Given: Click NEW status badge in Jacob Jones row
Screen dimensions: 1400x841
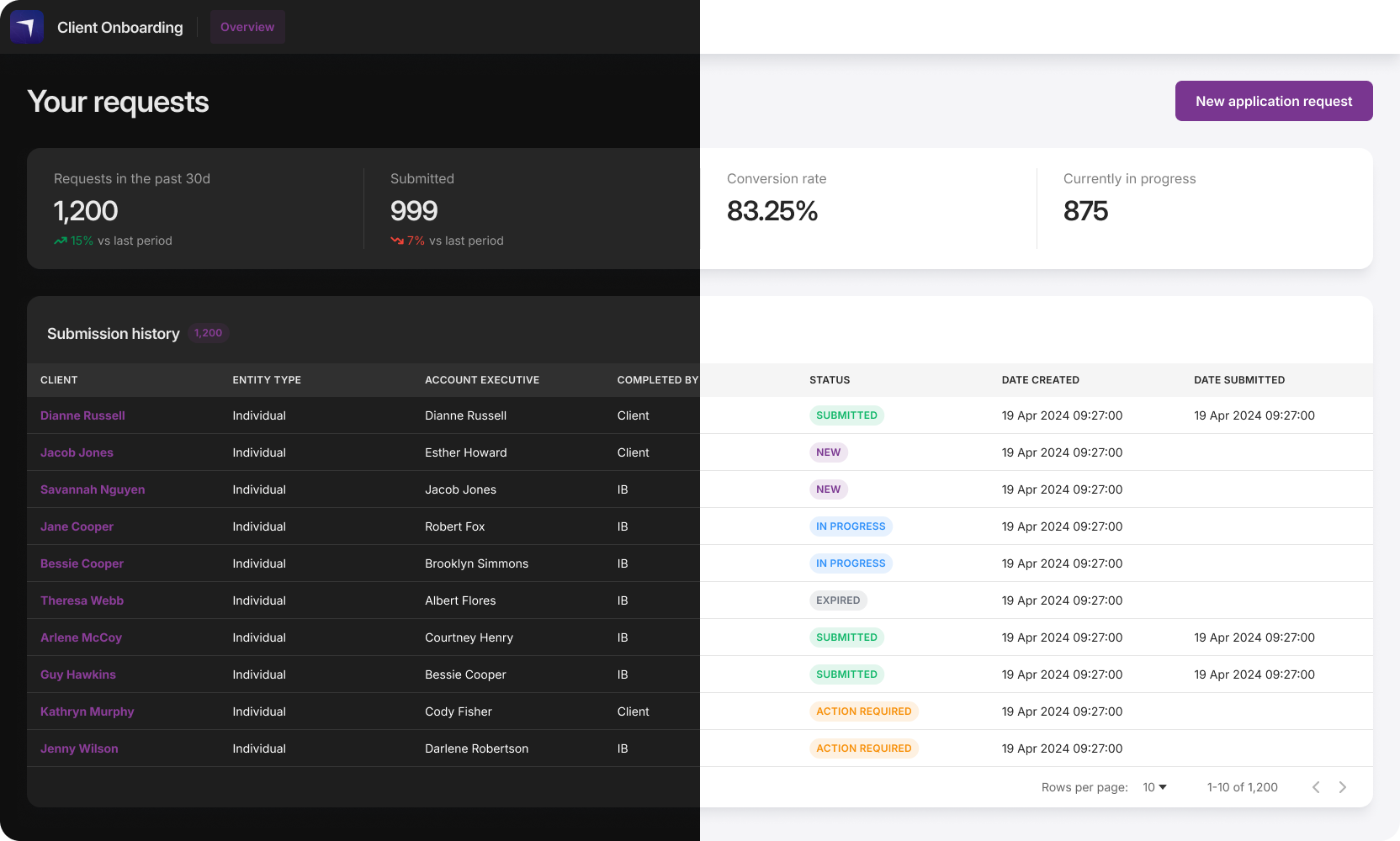Looking at the screenshot, I should (828, 452).
